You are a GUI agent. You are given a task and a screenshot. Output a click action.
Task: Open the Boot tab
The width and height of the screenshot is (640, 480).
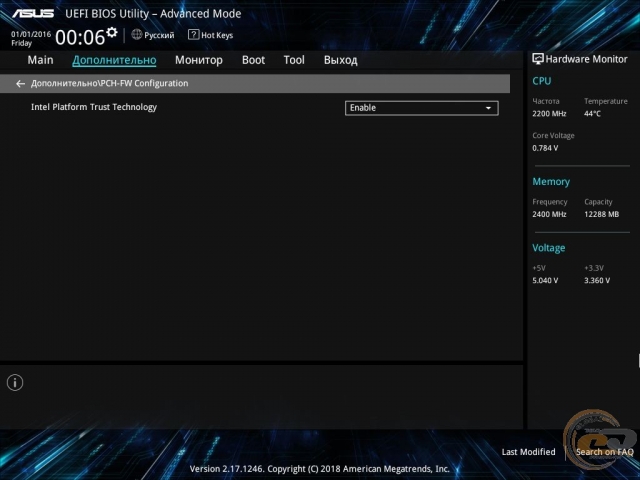coord(253,60)
